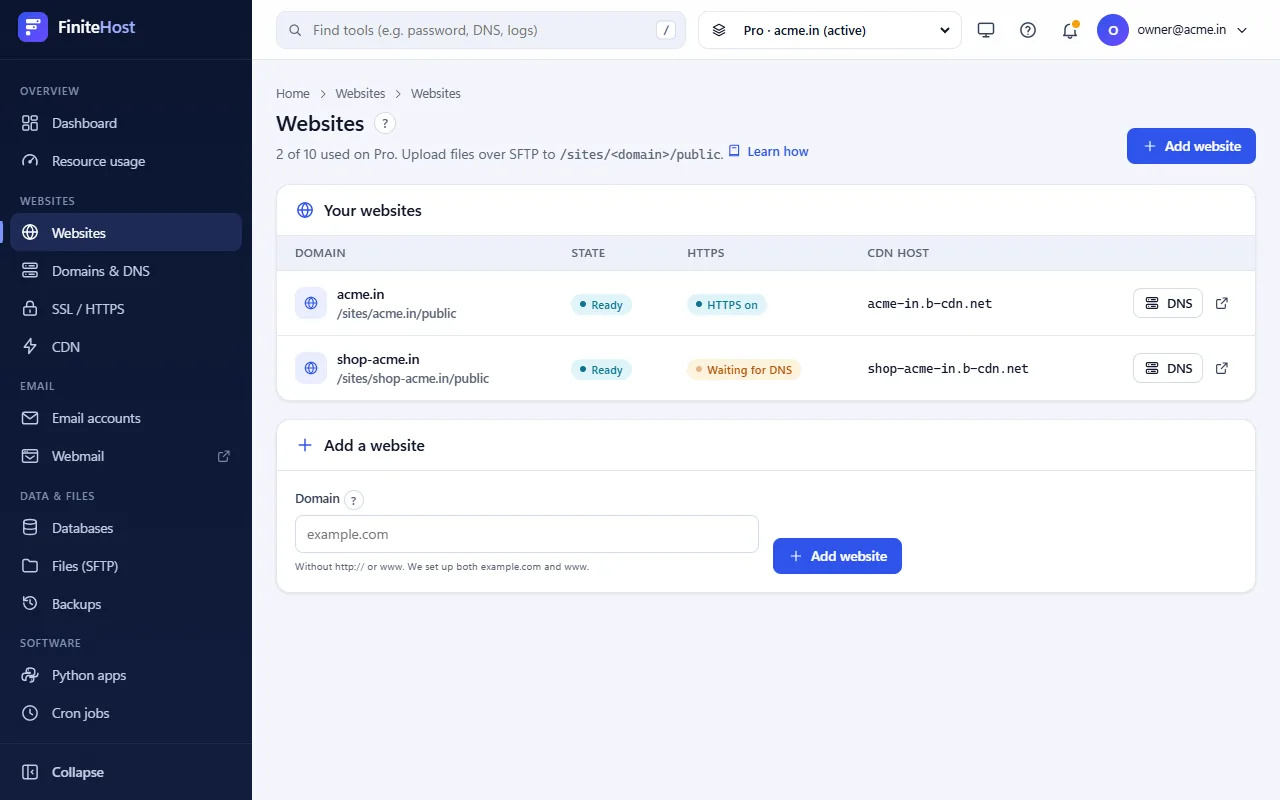Open DNS settings for shop-acme.in
The image size is (1280, 800).
click(x=1168, y=368)
